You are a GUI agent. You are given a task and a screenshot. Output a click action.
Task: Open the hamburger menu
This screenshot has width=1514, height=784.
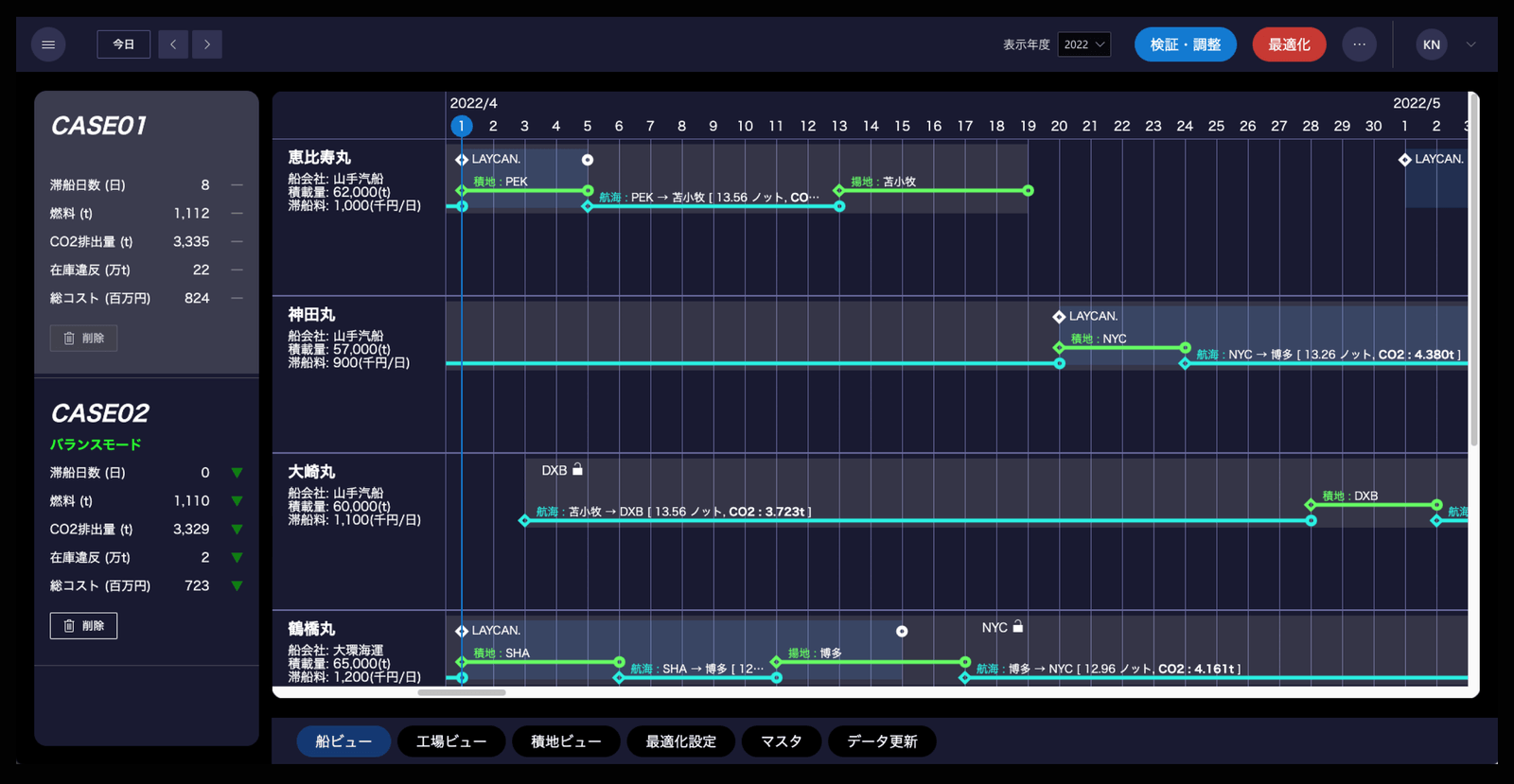coord(48,44)
